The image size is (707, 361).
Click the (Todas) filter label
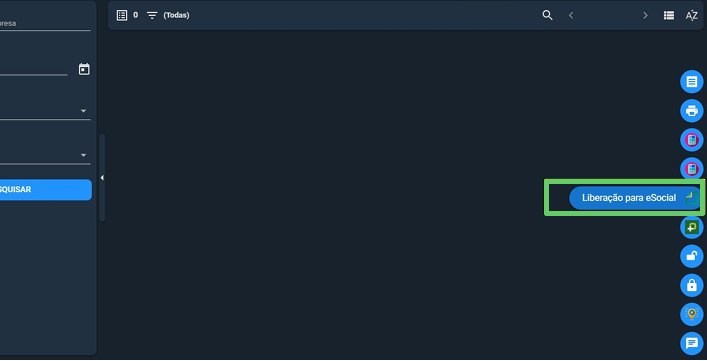(x=176, y=15)
